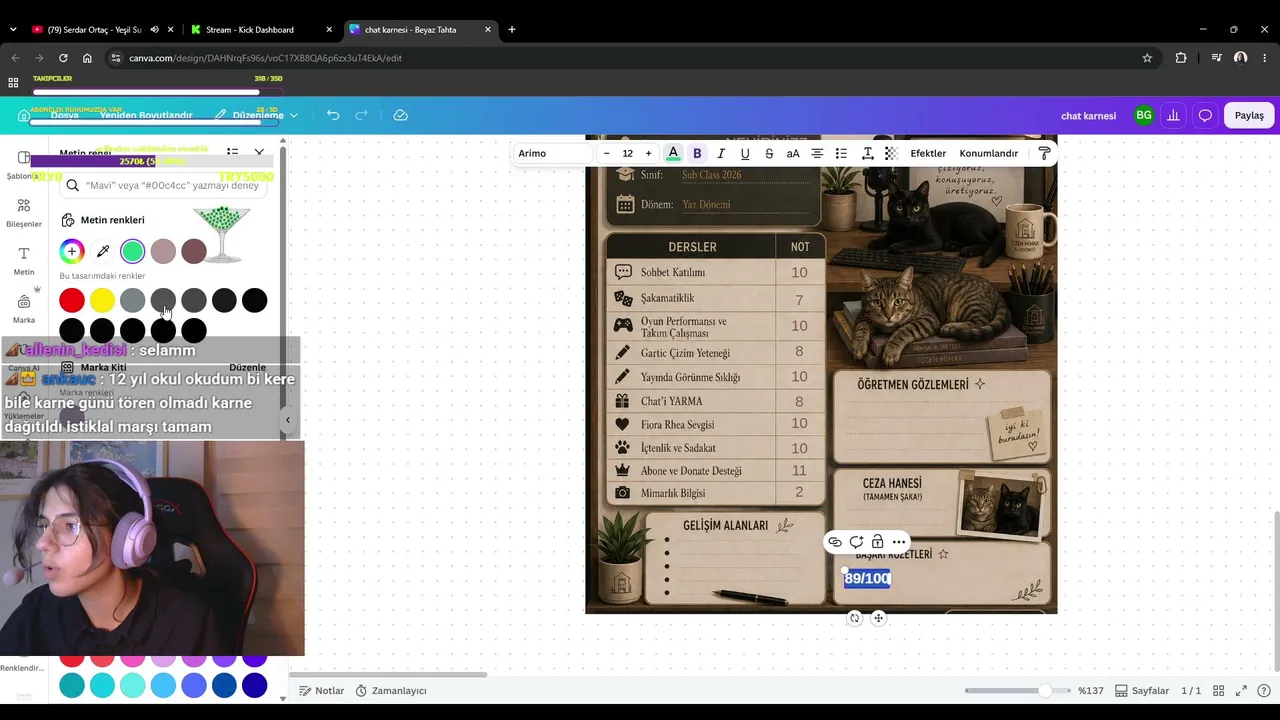Rotate the selected text box
Image resolution: width=1280 pixels, height=720 pixels.
pyautogui.click(x=854, y=618)
